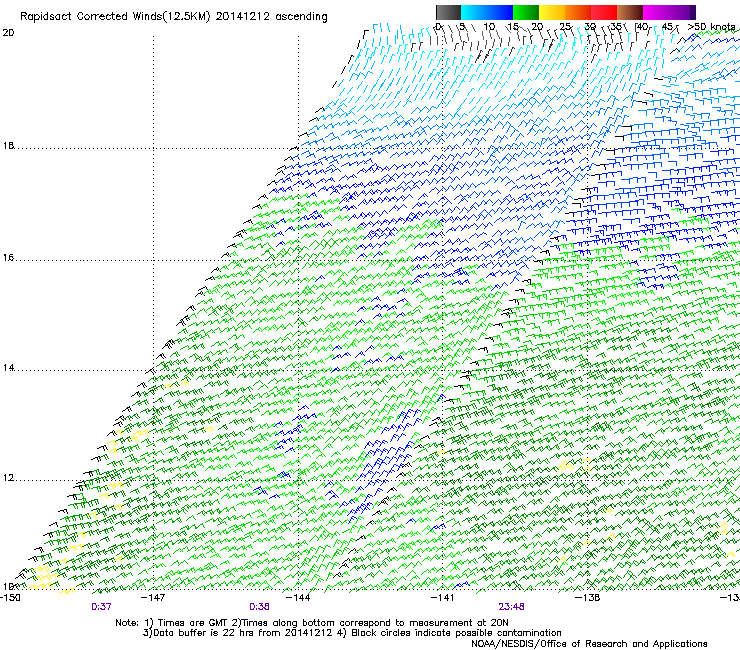740x650 pixels.
Task: Select the yellow 20–25 knot legend swatch
Action: pyautogui.click(x=552, y=12)
